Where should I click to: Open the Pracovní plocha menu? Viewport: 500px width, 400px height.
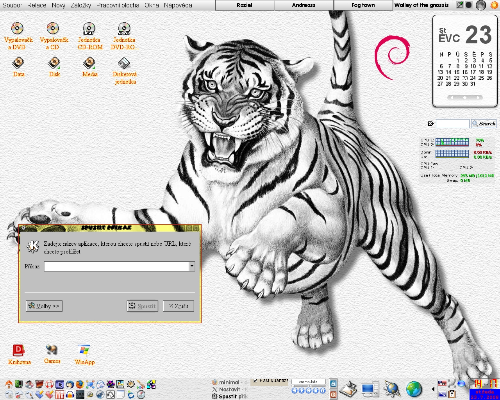118,5
